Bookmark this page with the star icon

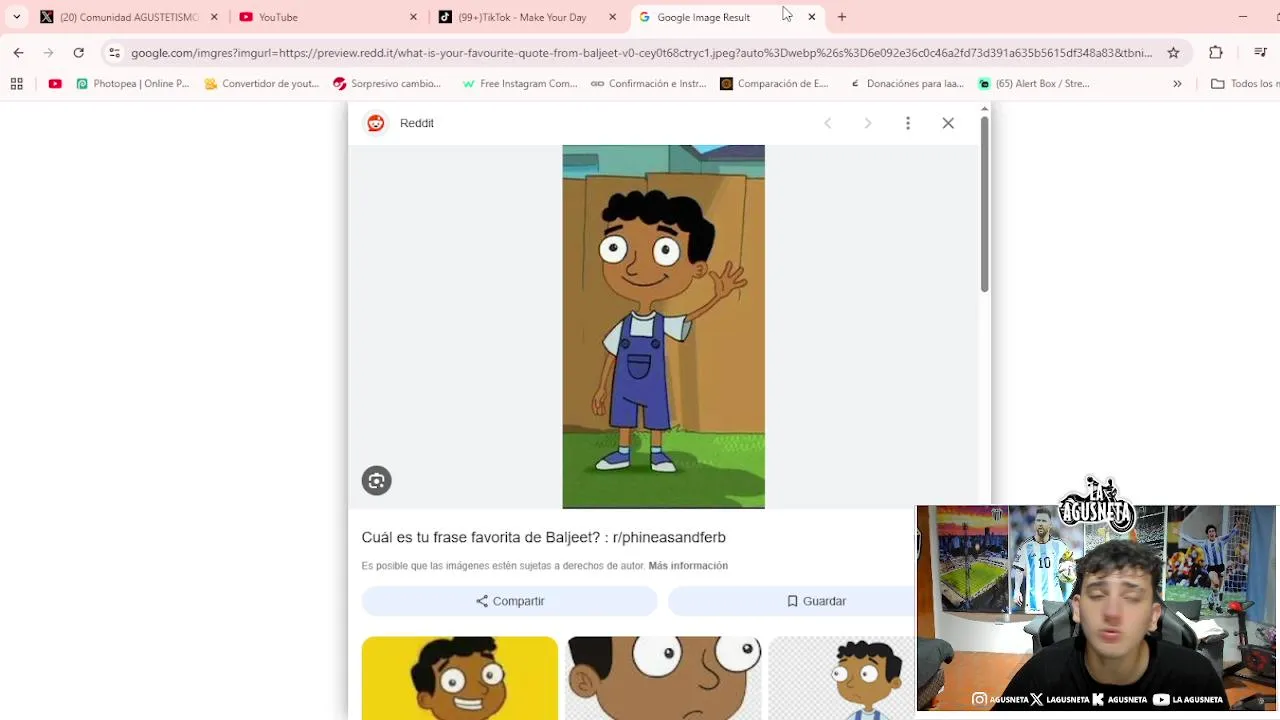pos(1173,53)
